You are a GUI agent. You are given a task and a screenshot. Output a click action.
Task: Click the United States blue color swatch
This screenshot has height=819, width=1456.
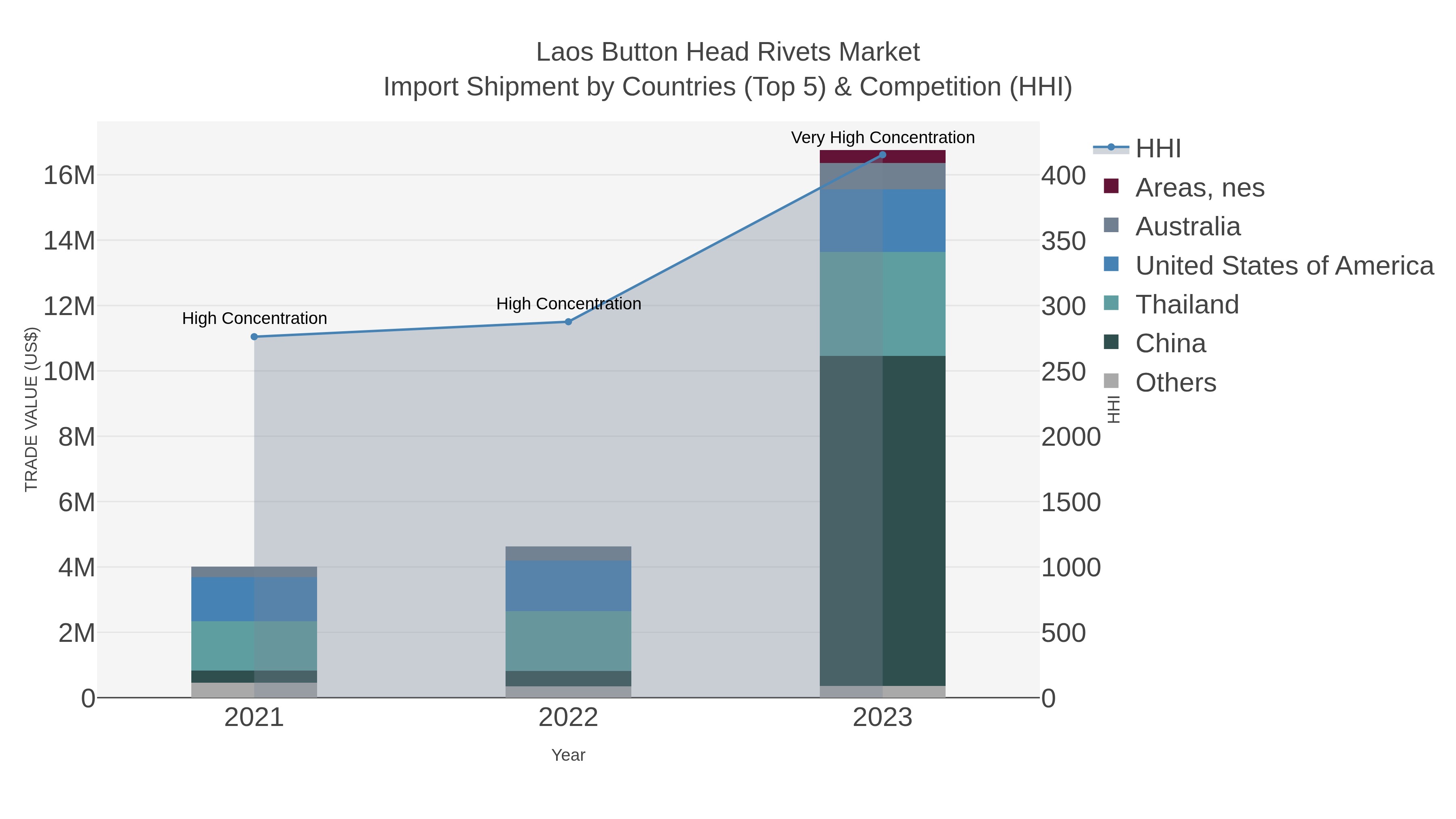click(1111, 264)
